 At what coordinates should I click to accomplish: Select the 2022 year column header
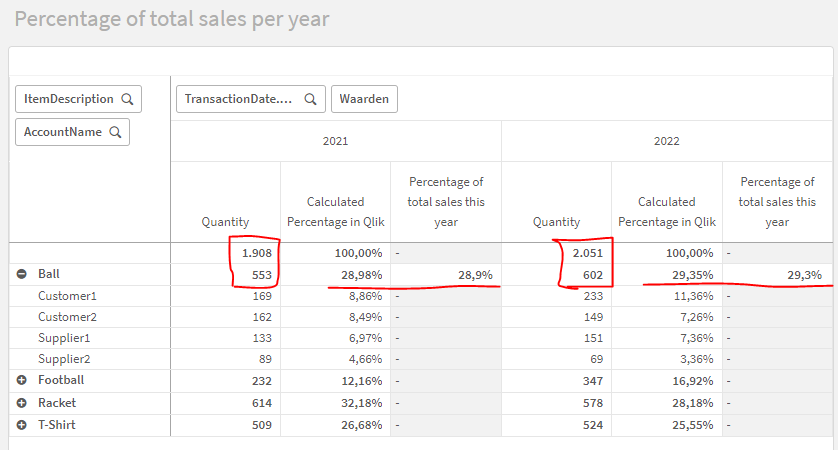click(666, 142)
